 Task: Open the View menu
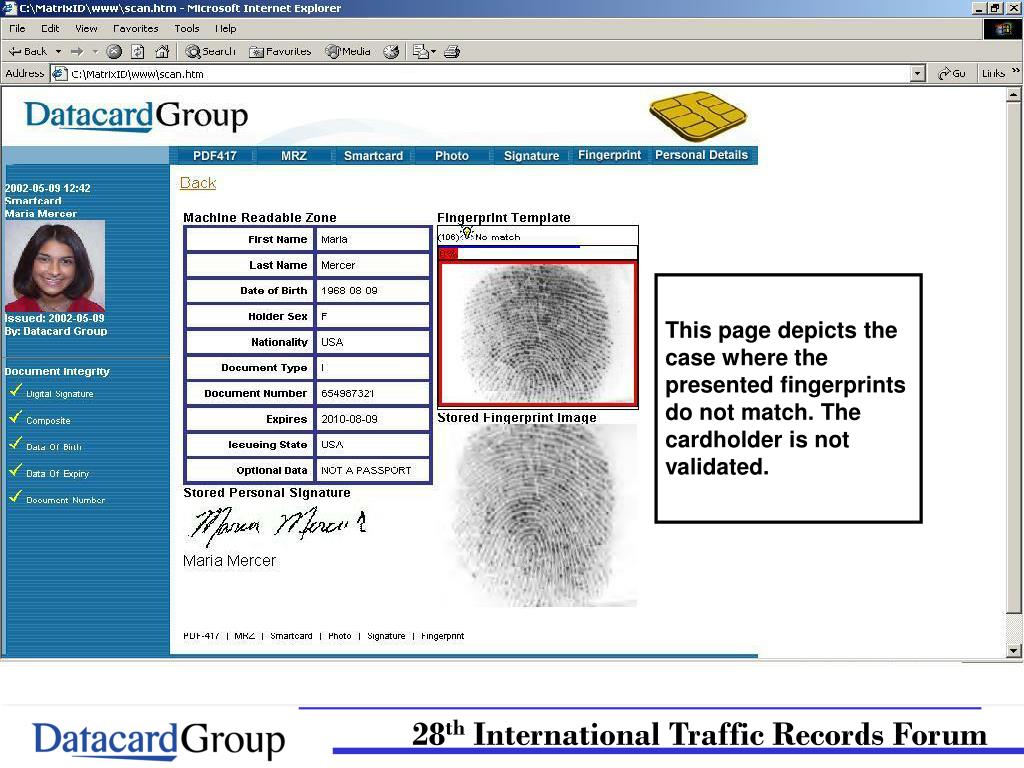(x=86, y=29)
